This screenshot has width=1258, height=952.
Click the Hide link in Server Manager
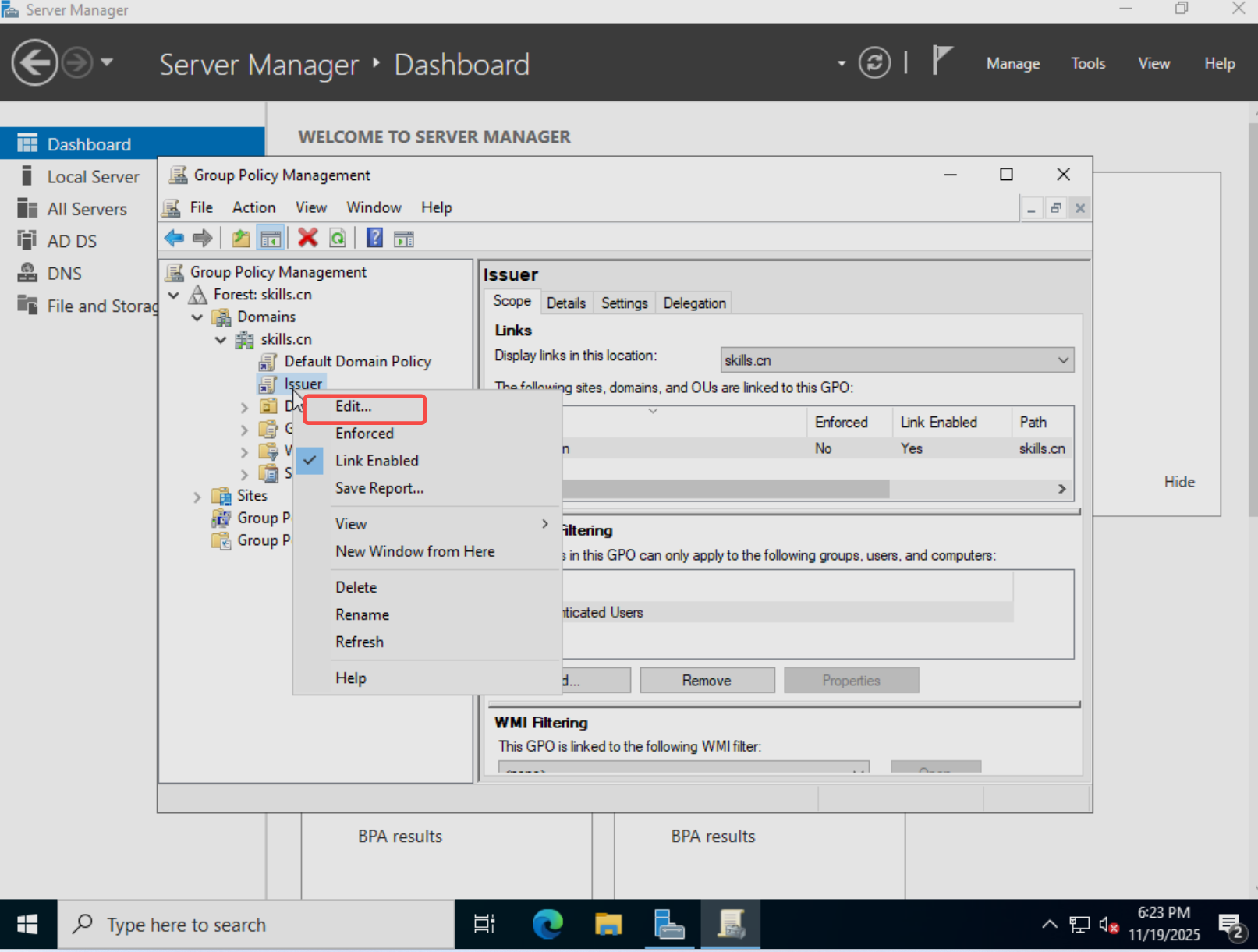tap(1179, 482)
